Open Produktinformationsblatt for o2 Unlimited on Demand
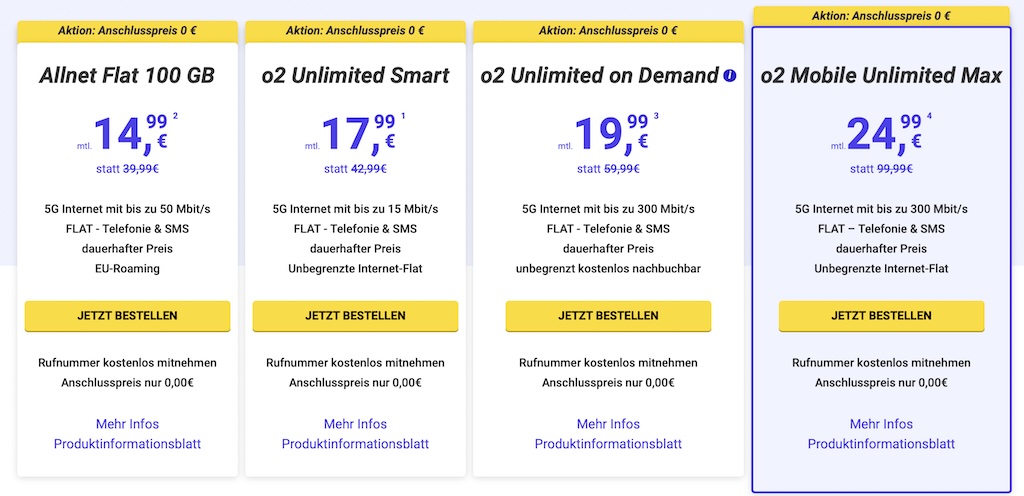1024x496 pixels. coord(608,444)
